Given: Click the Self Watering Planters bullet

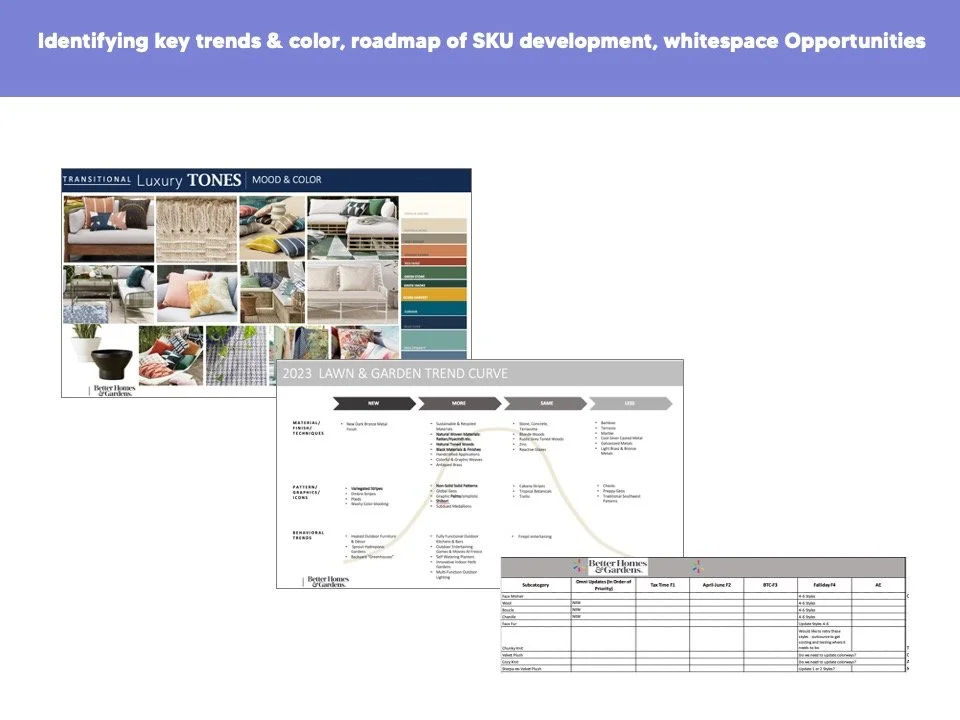Looking at the screenshot, I should pos(455,557).
